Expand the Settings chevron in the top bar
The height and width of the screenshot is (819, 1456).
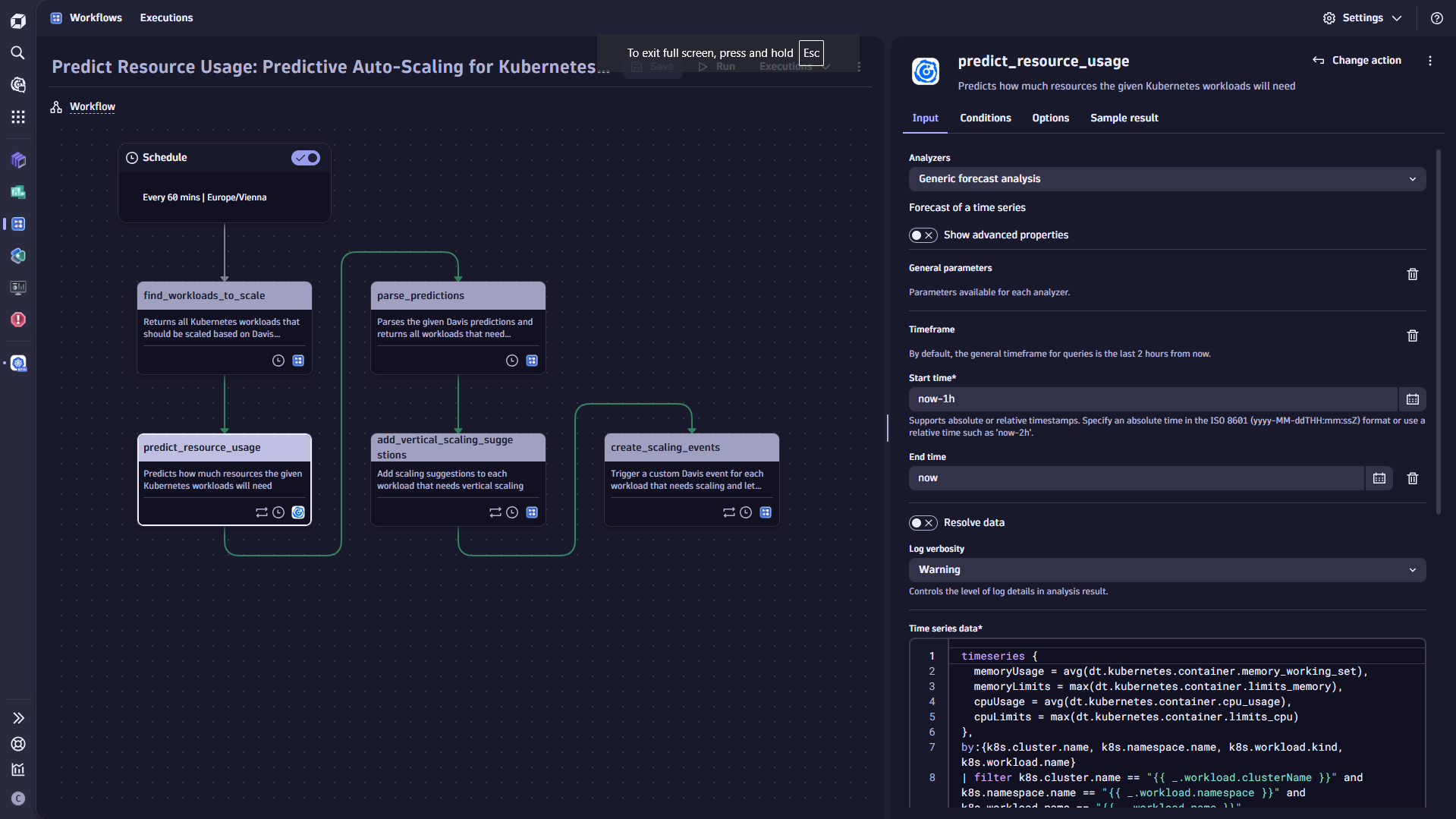tap(1398, 17)
